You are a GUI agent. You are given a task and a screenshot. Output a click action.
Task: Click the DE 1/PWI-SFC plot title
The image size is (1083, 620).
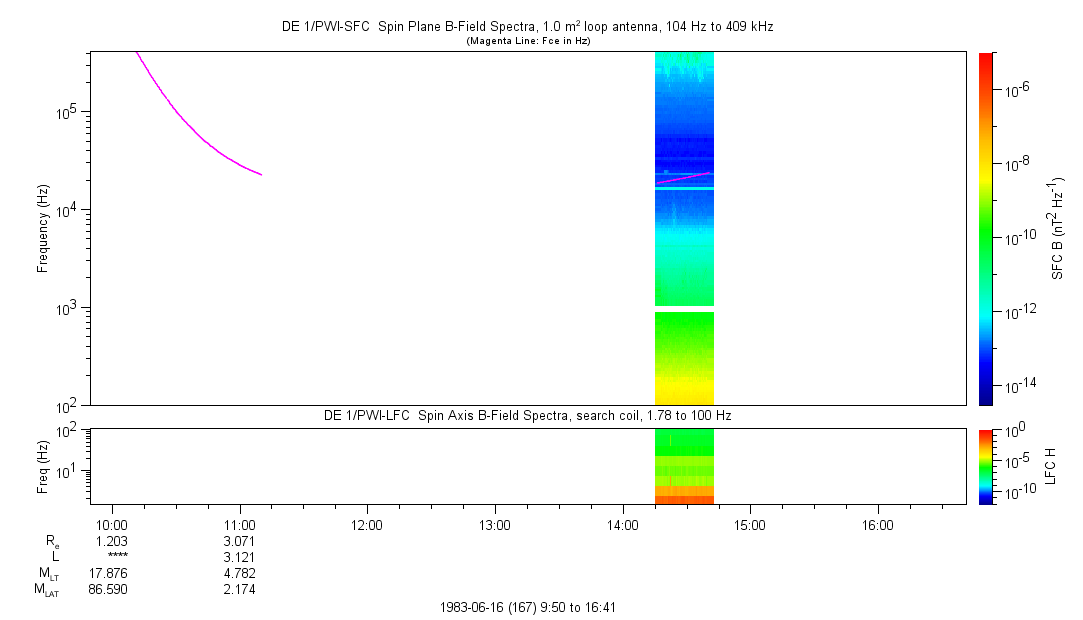coord(527,27)
